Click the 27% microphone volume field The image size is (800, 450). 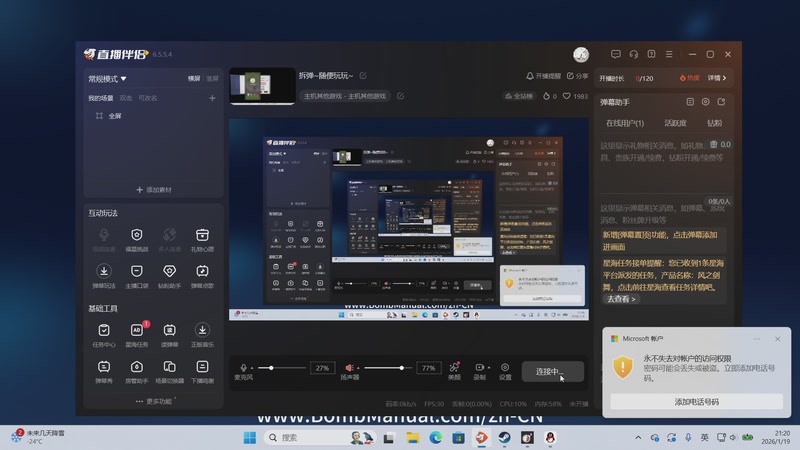click(322, 368)
